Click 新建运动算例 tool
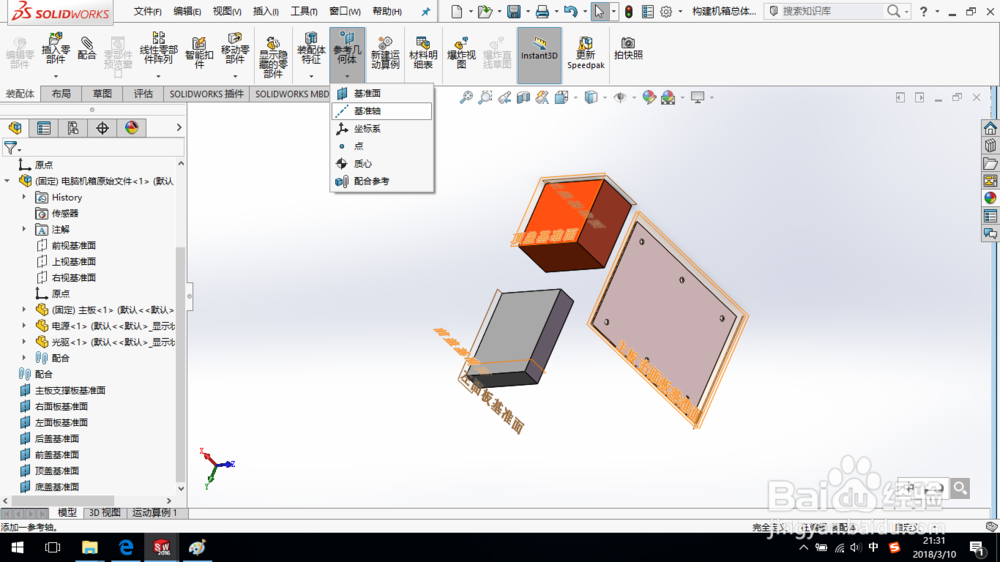The width and height of the screenshot is (1000, 562). click(x=385, y=53)
